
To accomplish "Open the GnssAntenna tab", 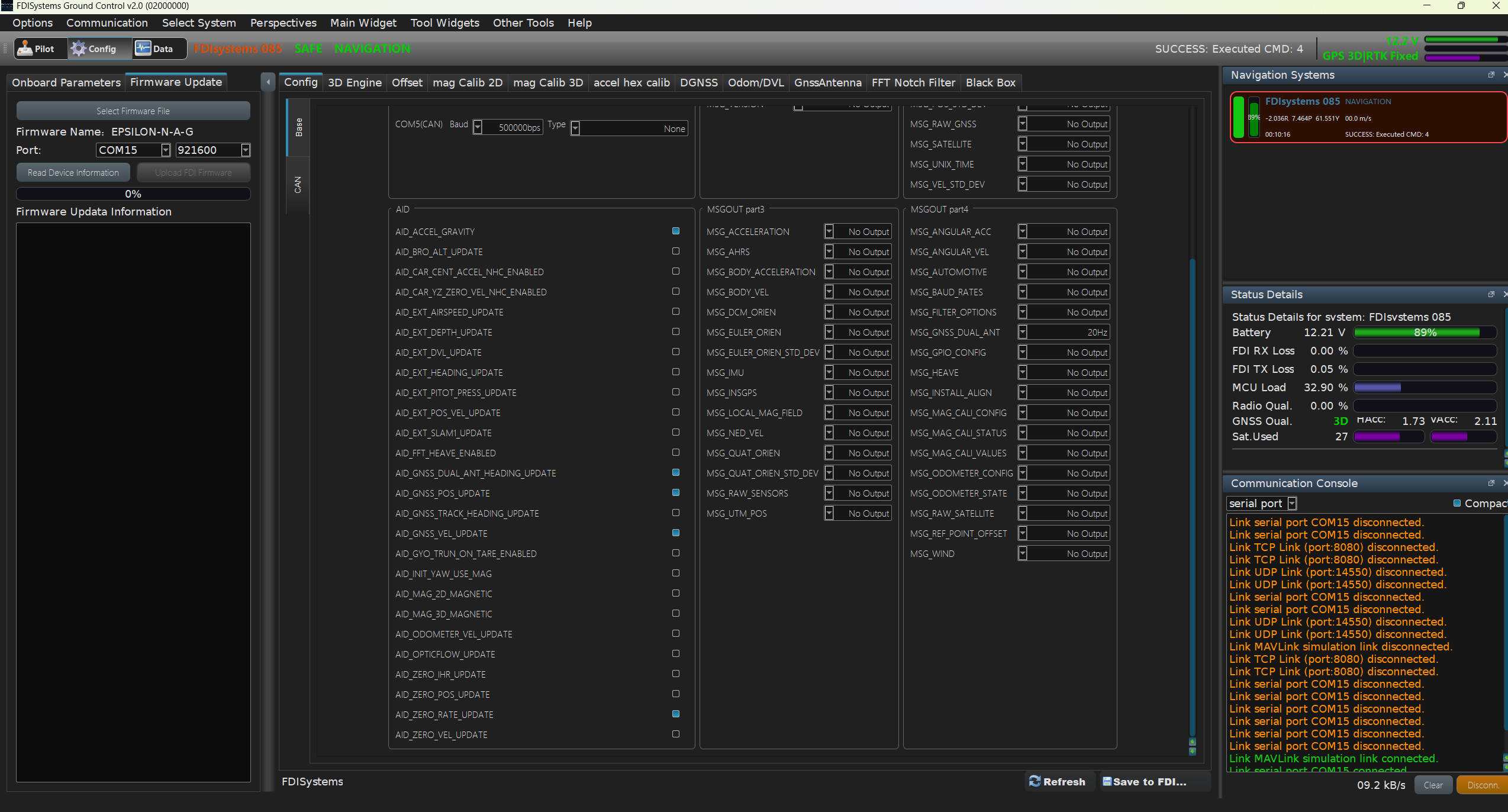I will (x=827, y=83).
